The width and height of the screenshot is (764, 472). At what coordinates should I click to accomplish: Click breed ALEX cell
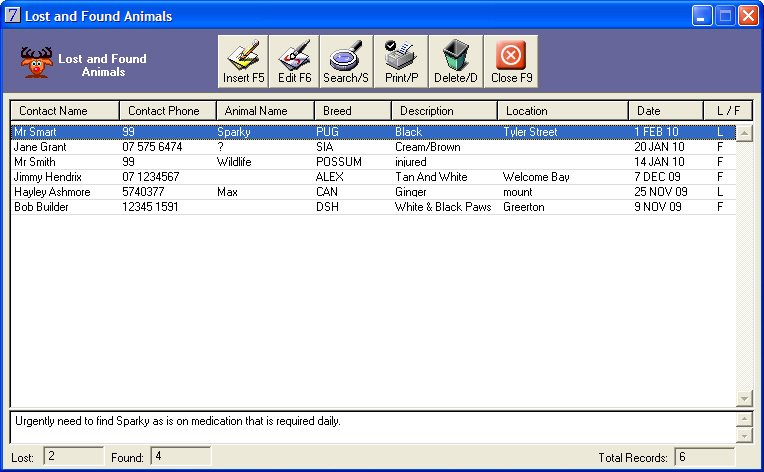[x=329, y=177]
